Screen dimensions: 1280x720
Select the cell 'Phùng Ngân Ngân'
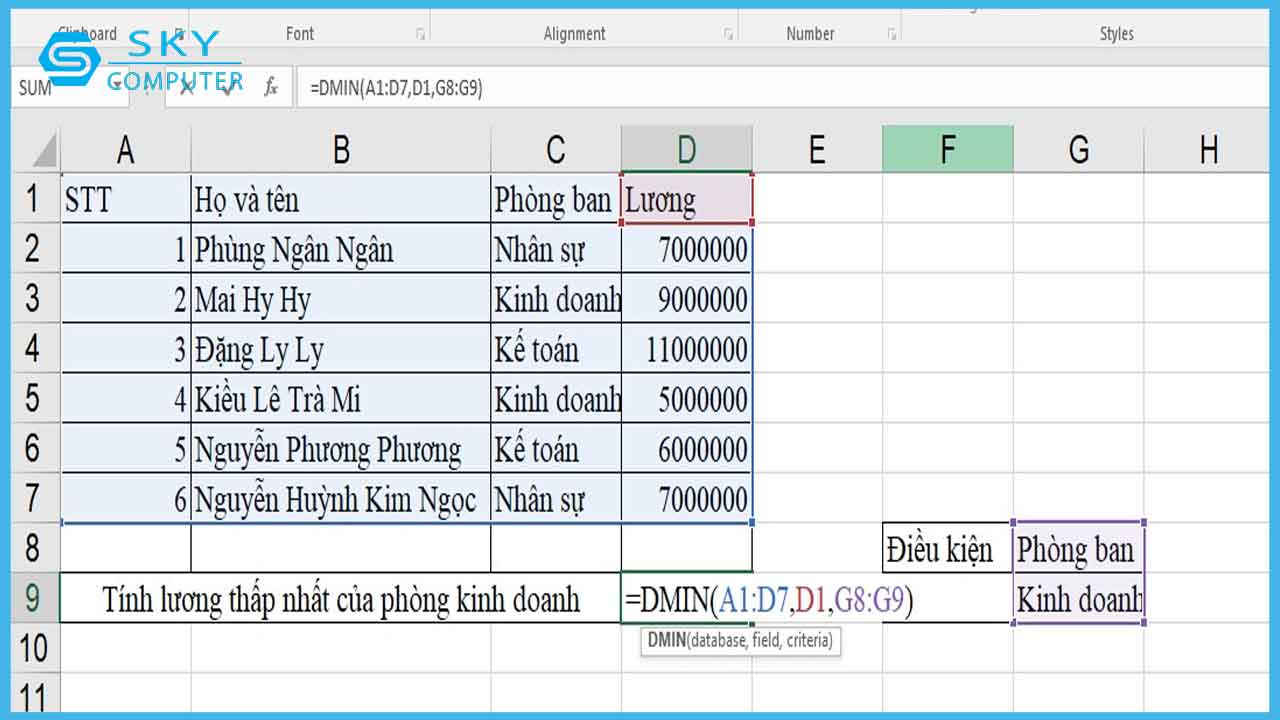[341, 249]
